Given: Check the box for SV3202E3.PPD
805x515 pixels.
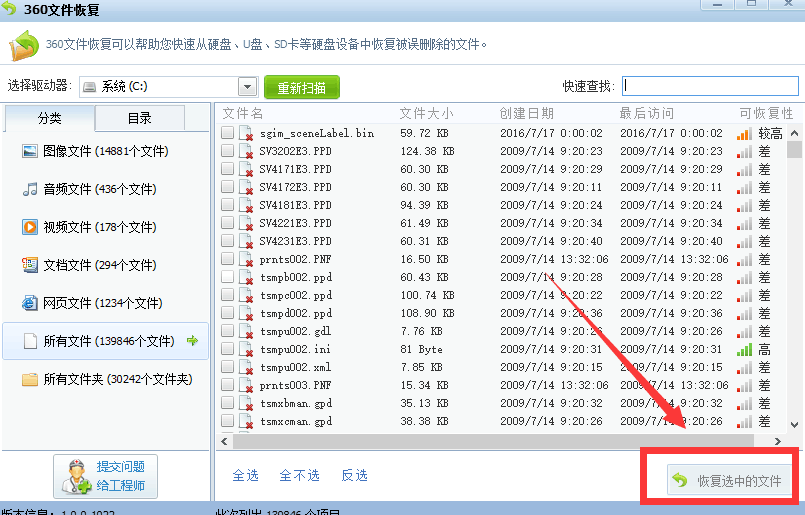Looking at the screenshot, I should (x=227, y=150).
